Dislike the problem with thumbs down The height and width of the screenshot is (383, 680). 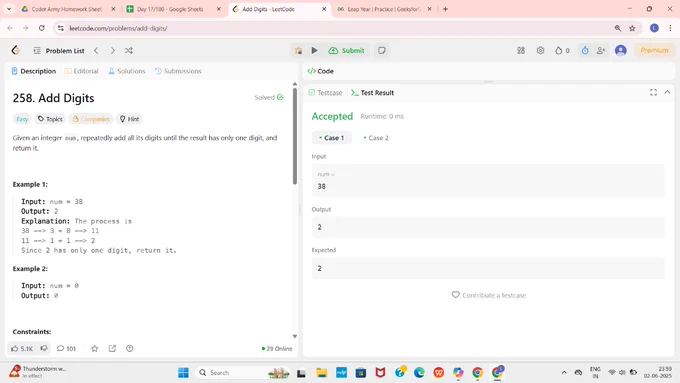tap(44, 348)
